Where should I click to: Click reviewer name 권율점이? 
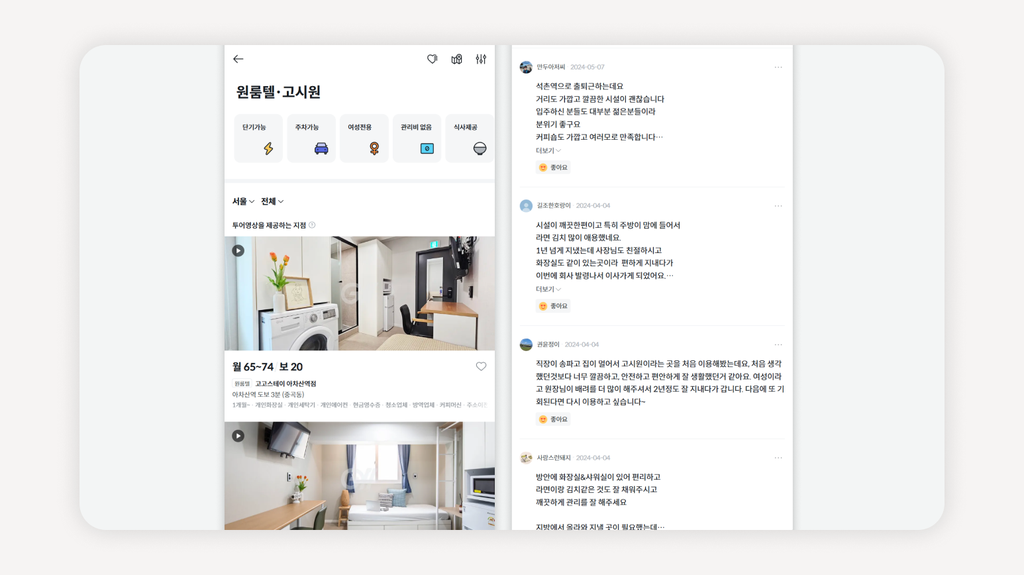coord(549,344)
